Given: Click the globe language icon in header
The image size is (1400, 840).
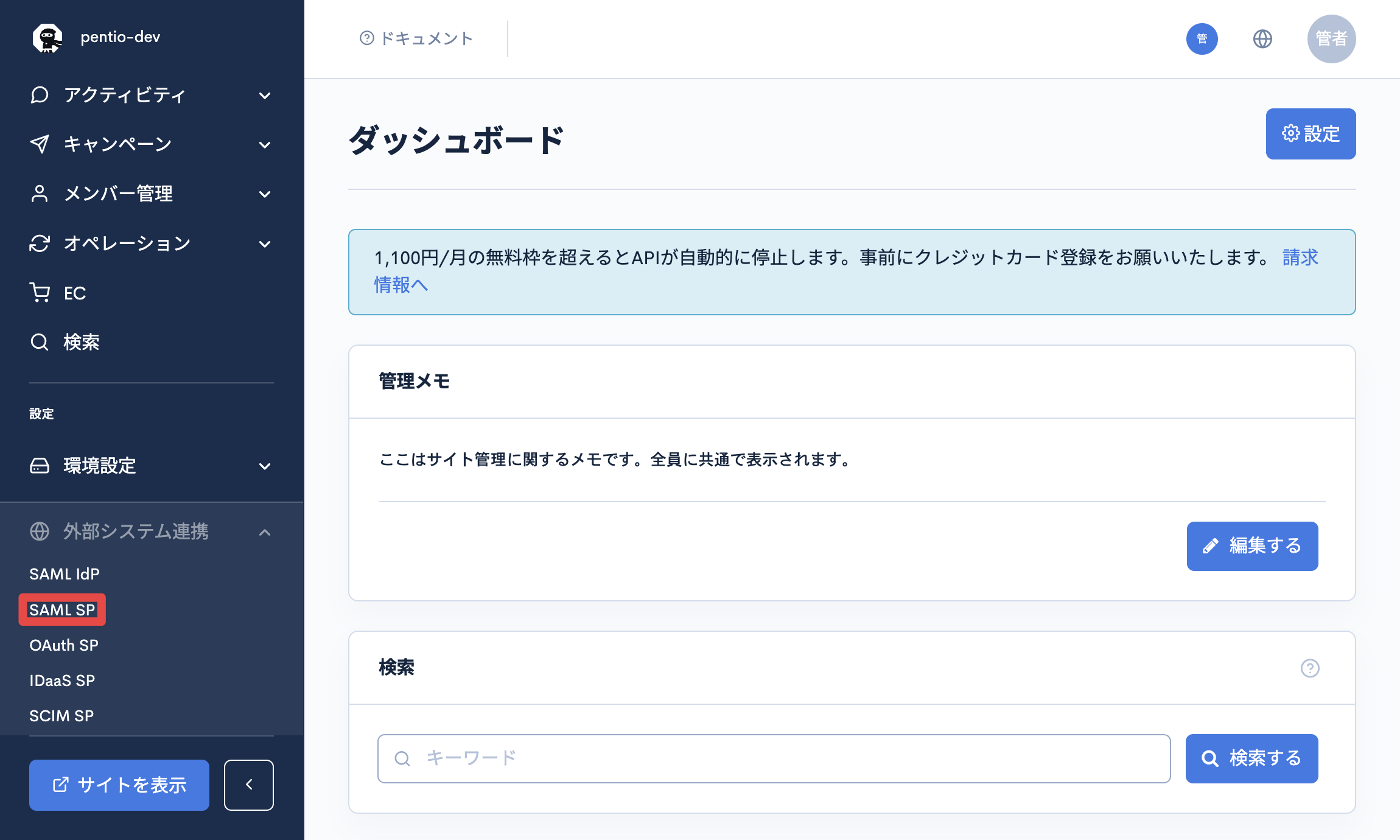Looking at the screenshot, I should 1262,39.
